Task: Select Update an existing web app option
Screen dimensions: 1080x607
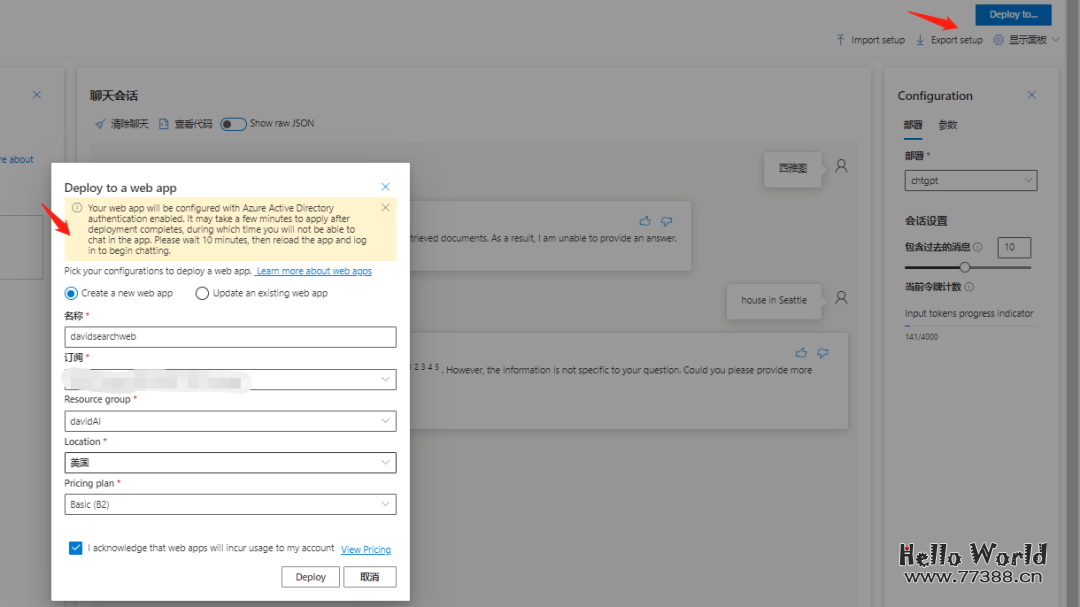Action: (x=202, y=293)
